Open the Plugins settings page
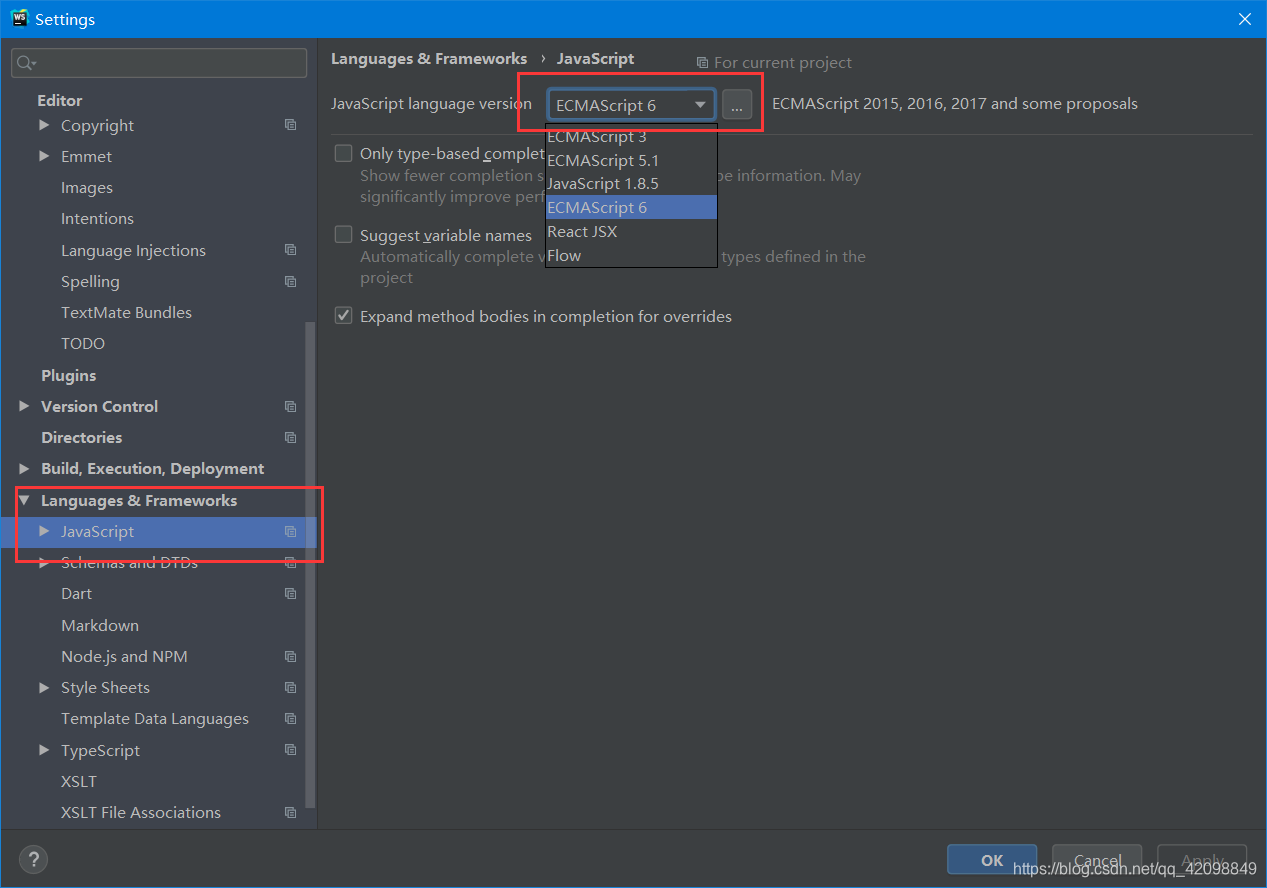Screen dimensions: 1267x888 (69, 375)
